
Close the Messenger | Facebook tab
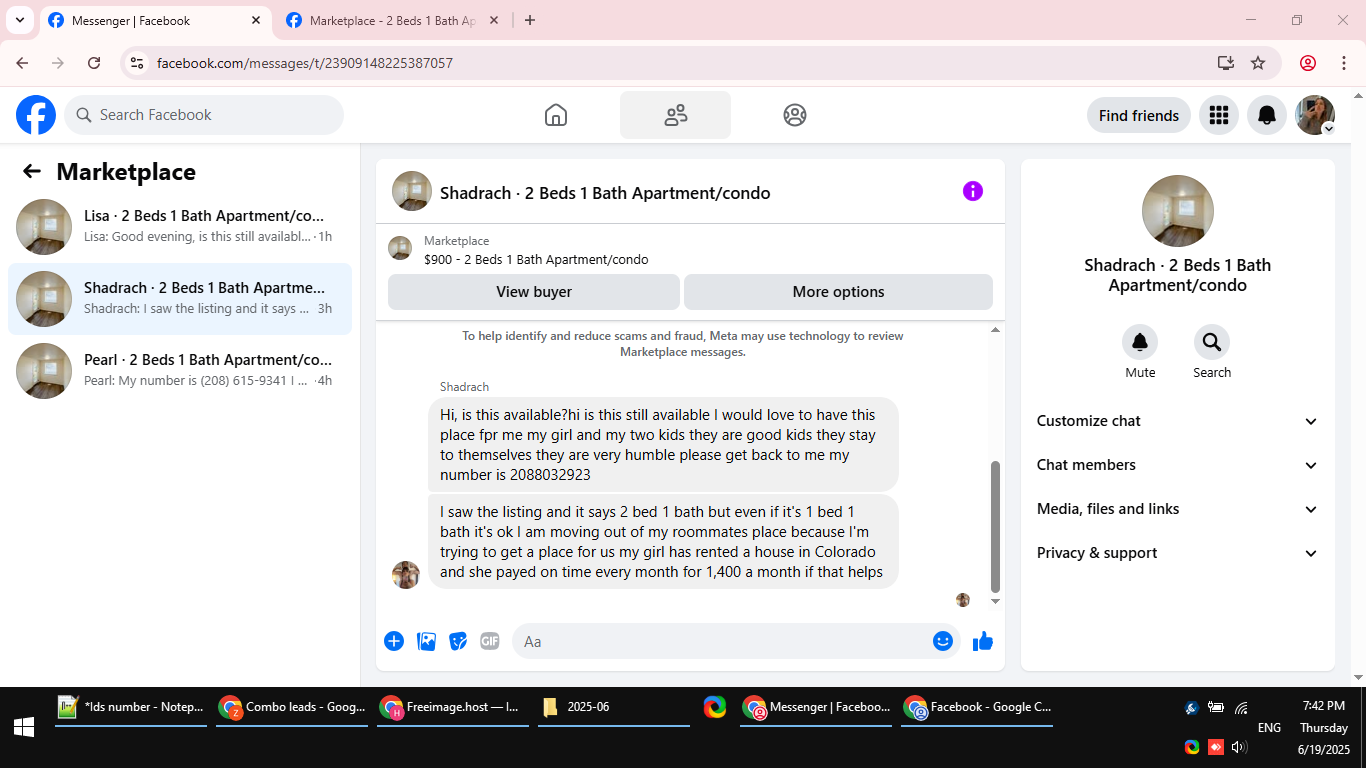pos(256,20)
